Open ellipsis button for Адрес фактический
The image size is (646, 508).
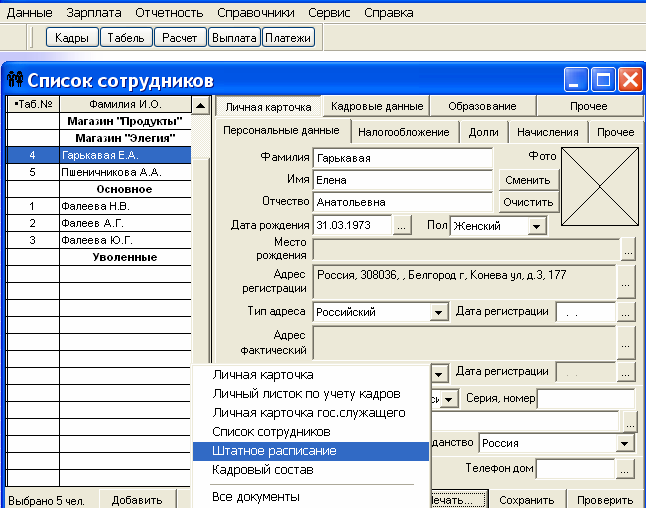click(625, 342)
